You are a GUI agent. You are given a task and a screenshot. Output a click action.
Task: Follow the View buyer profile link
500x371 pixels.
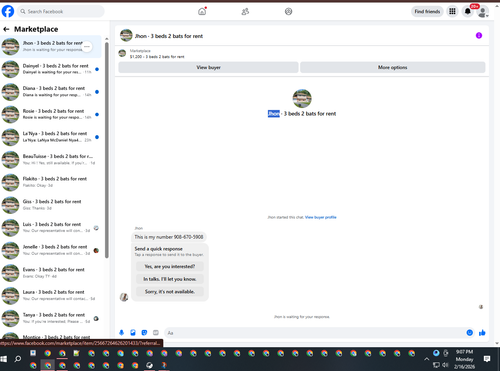(x=321, y=217)
